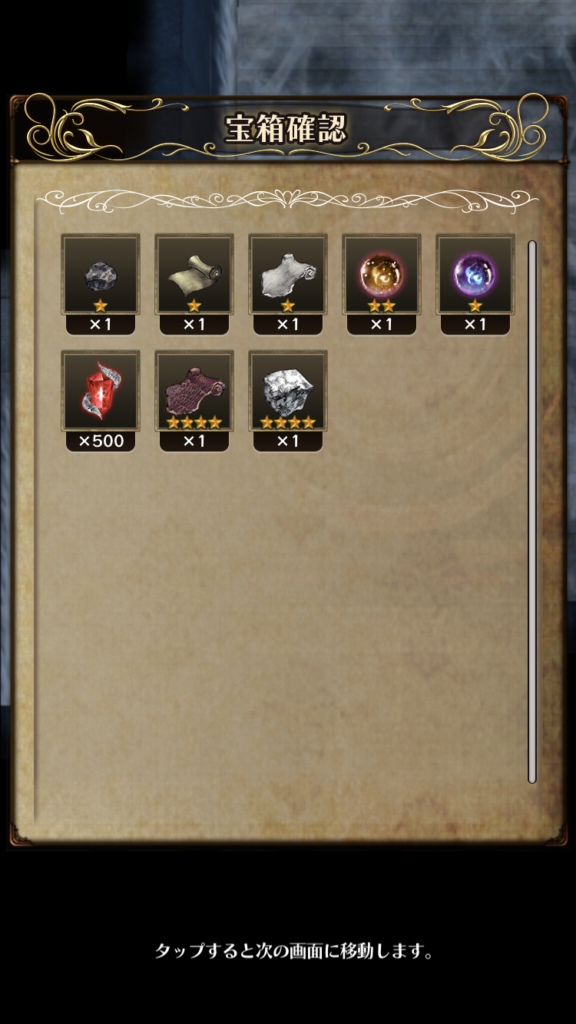
Task: Tap the ×1 label under the reddish hide
Action: click(194, 441)
